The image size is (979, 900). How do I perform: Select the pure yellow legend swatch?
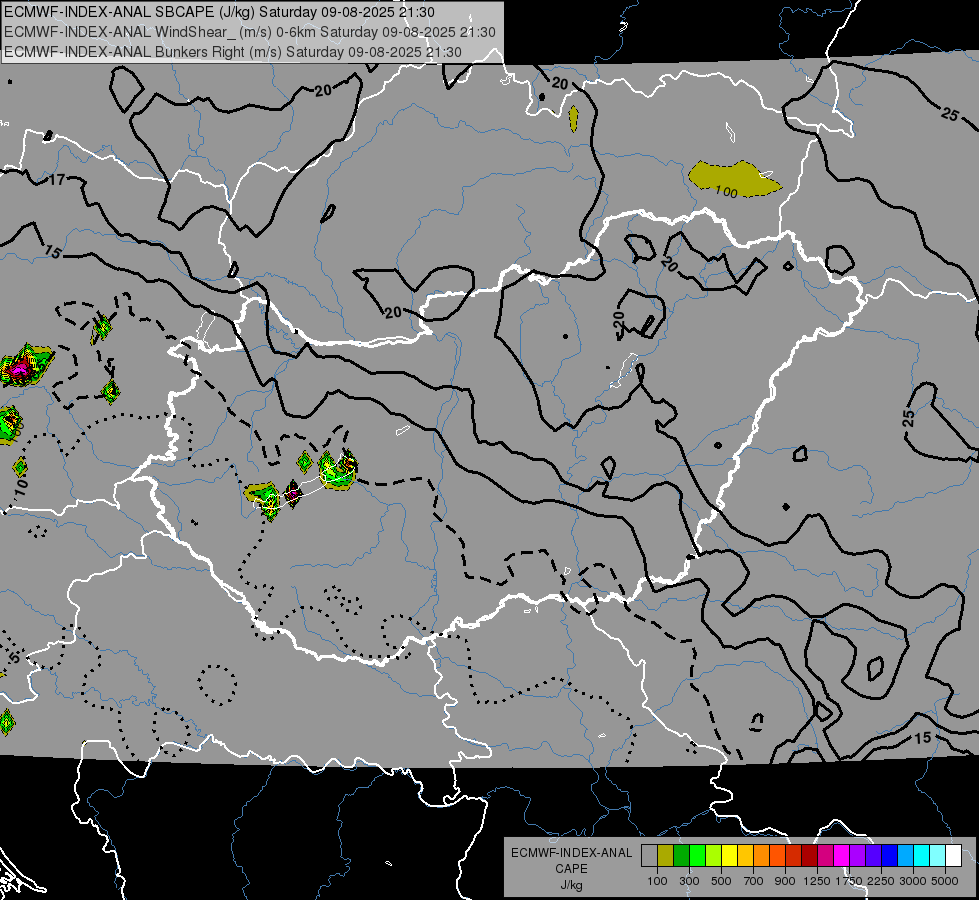(x=729, y=855)
